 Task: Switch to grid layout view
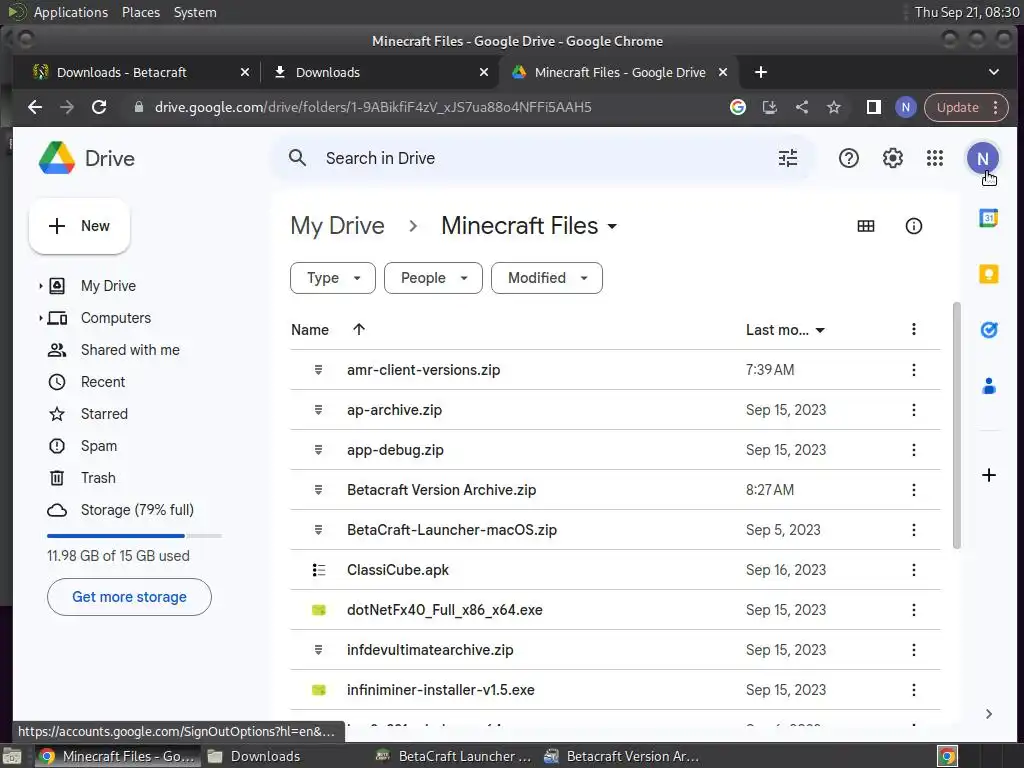[865, 226]
